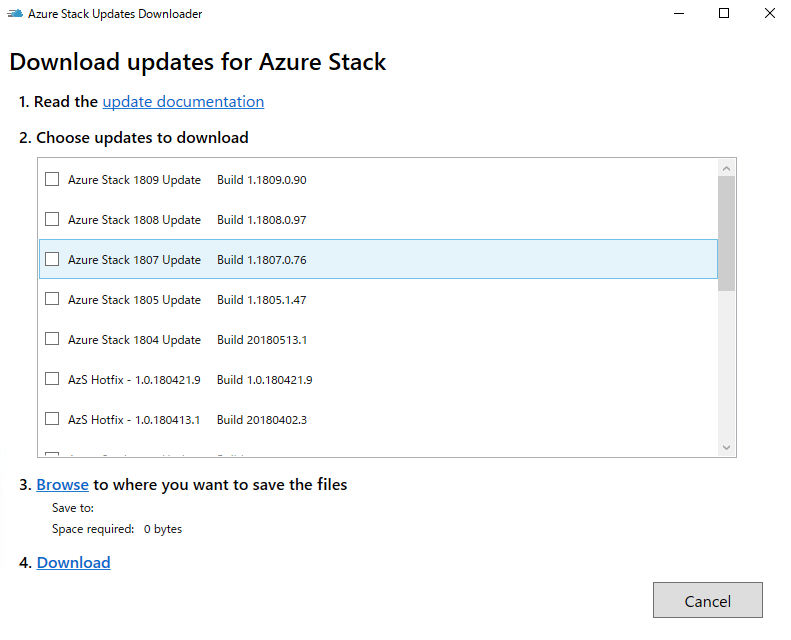791x640 pixels.
Task: Open the update documentation link
Action: tap(183, 102)
